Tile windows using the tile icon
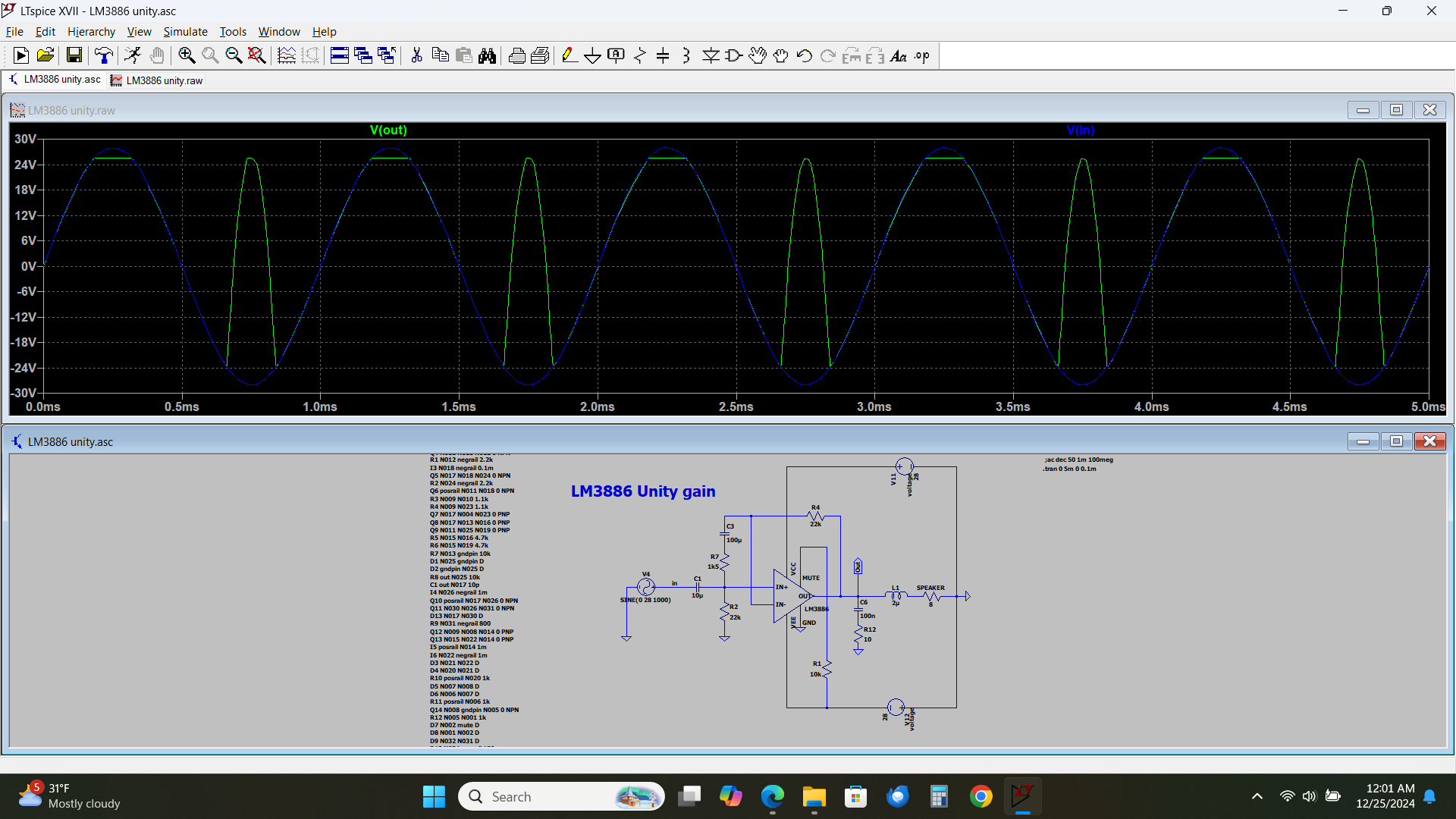 click(340, 55)
